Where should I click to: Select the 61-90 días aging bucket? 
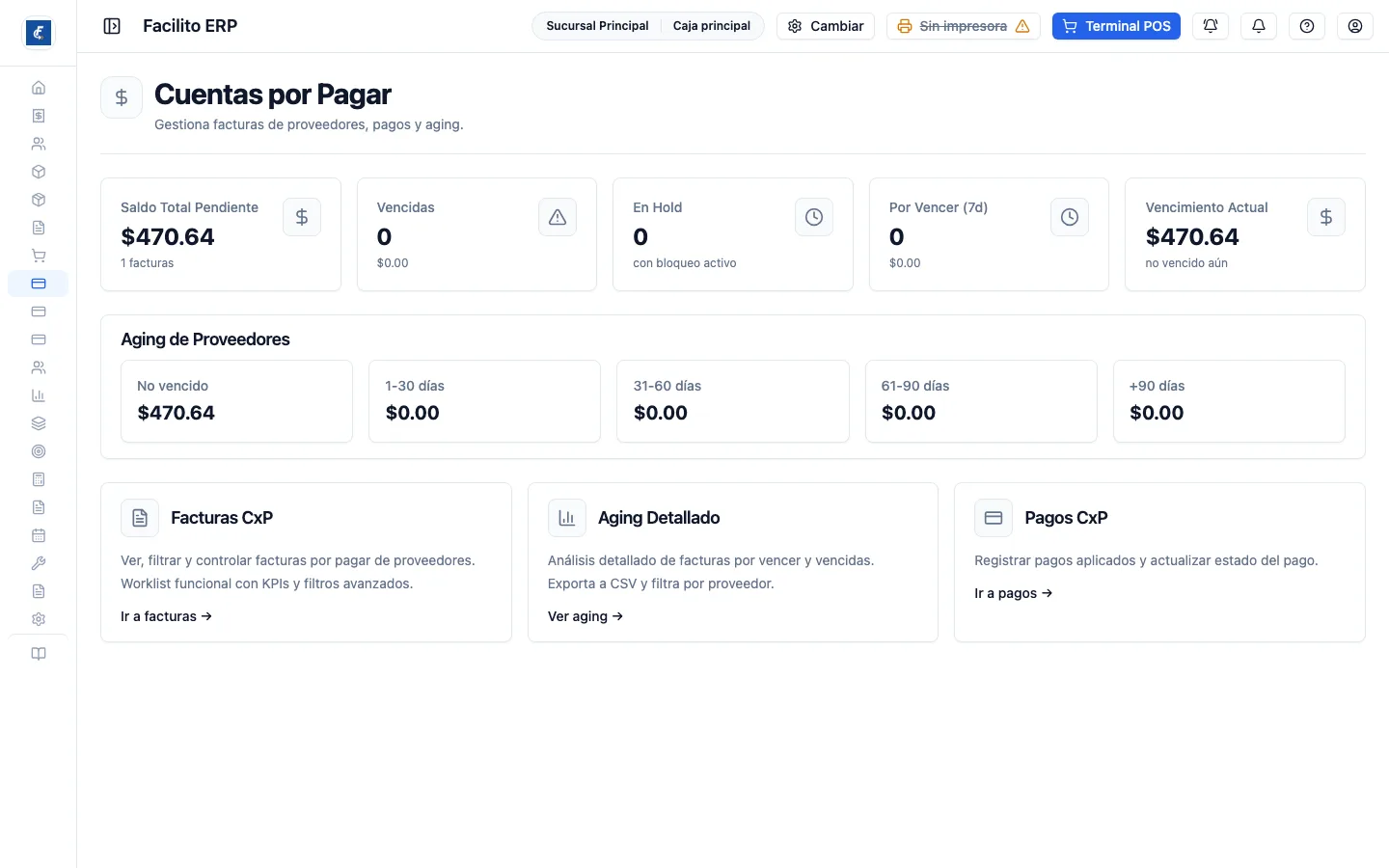click(981, 401)
